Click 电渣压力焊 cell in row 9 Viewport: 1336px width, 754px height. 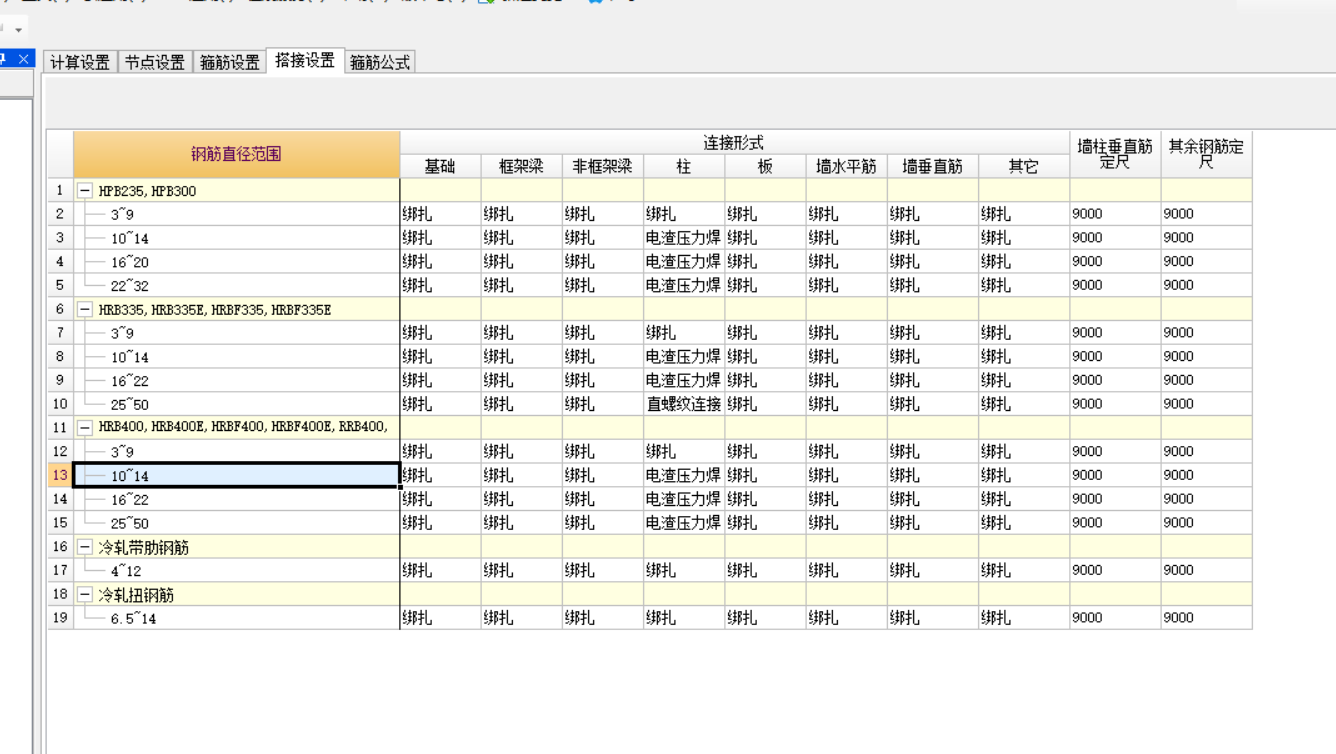click(x=684, y=380)
